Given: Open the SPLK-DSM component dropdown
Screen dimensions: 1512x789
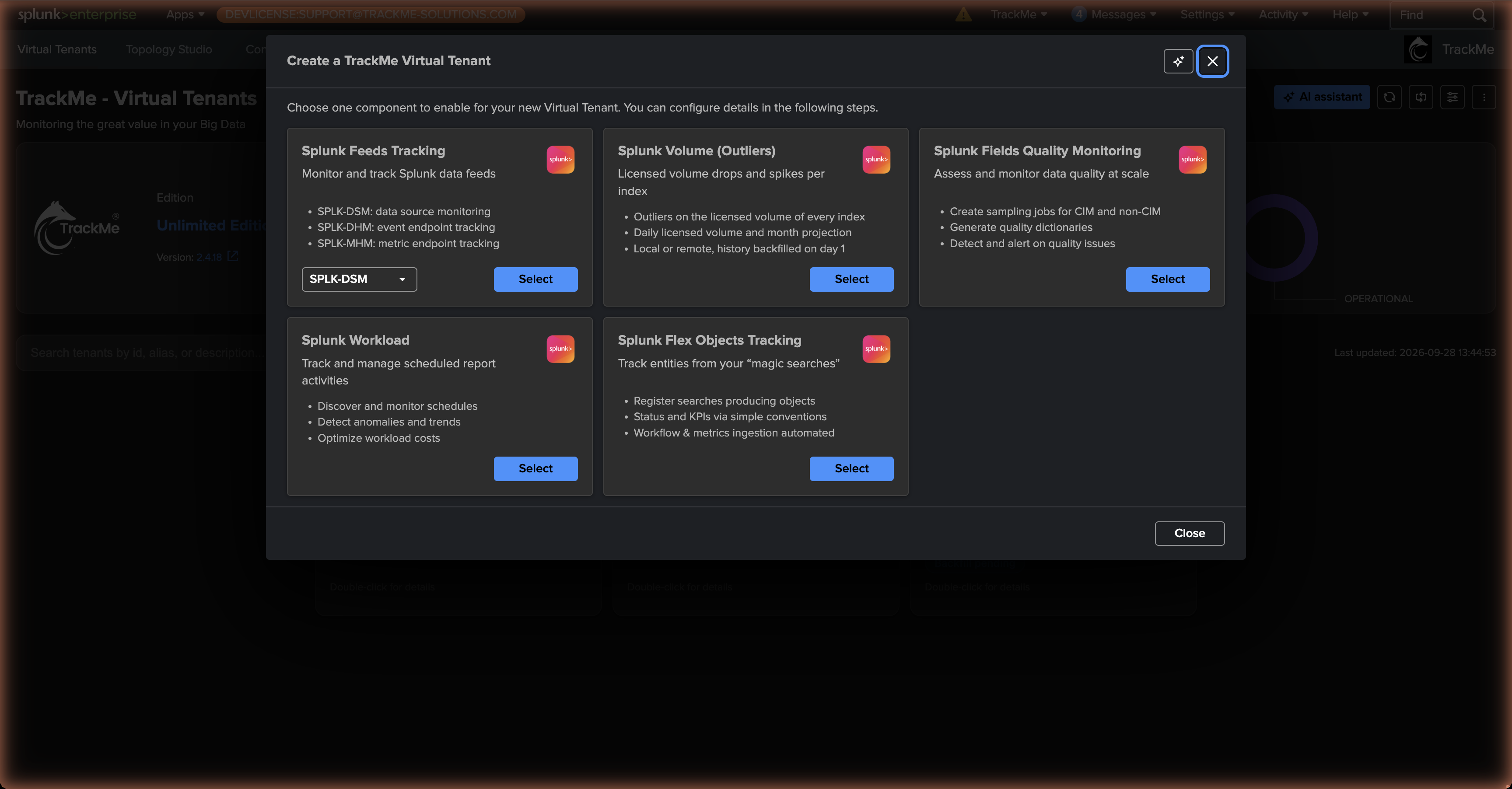Looking at the screenshot, I should tap(359, 279).
